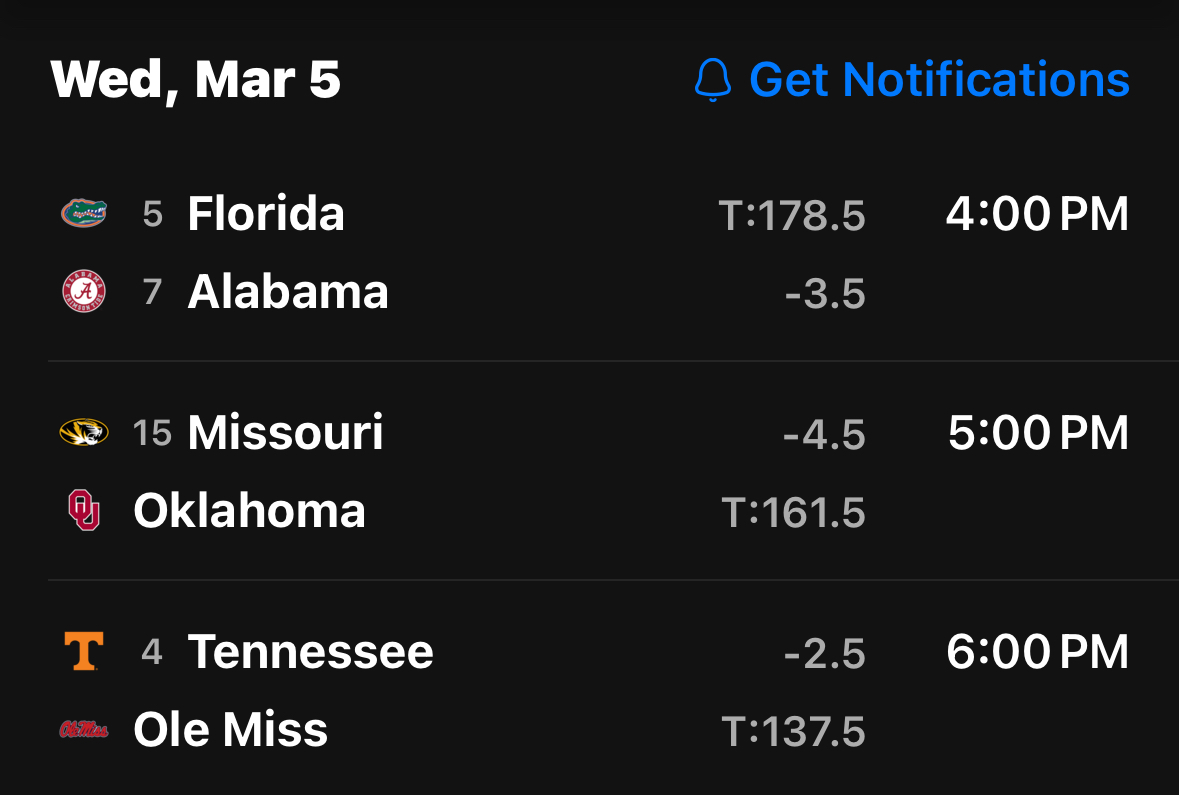Click the Florida Gators logo
Viewport: 1179px width, 795px height.
point(84,213)
